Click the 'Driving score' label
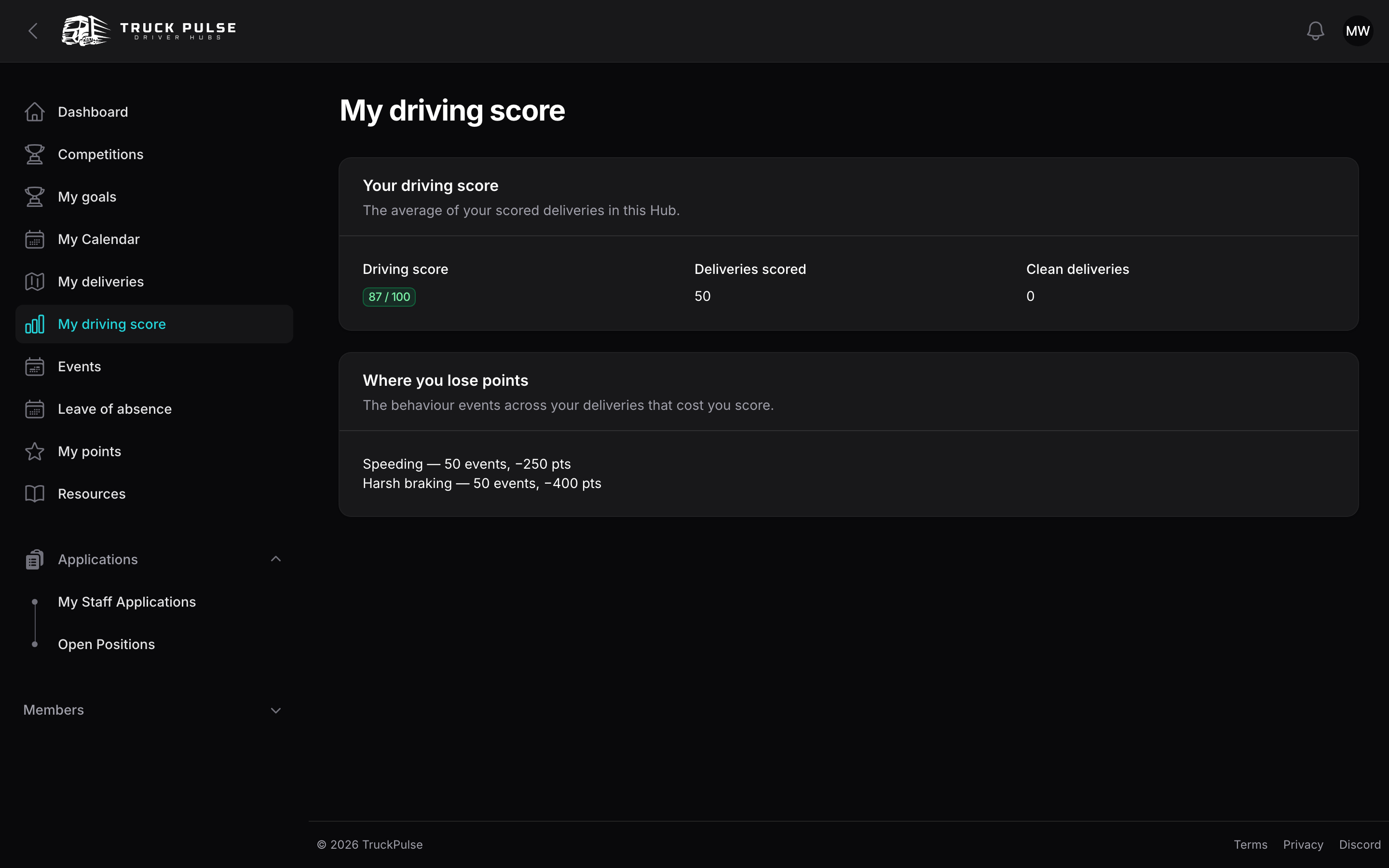 pyautogui.click(x=405, y=269)
